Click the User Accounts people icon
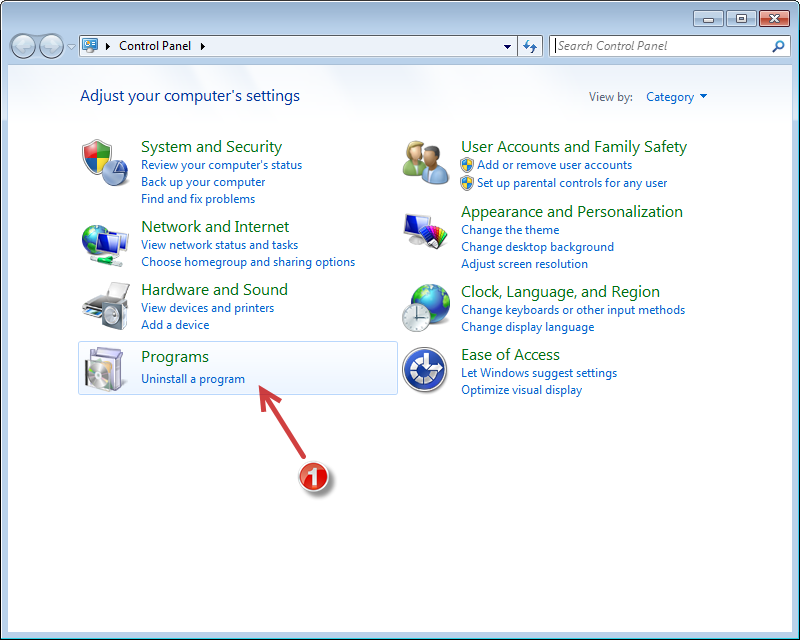The height and width of the screenshot is (640, 800). (426, 162)
